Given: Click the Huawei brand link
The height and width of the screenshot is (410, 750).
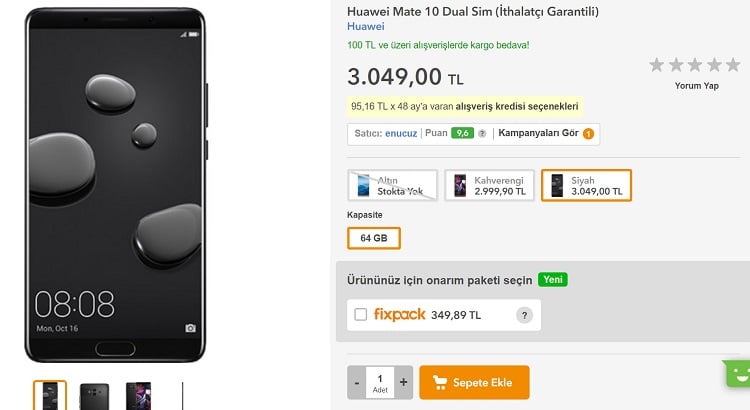Looking at the screenshot, I should pos(365,27).
